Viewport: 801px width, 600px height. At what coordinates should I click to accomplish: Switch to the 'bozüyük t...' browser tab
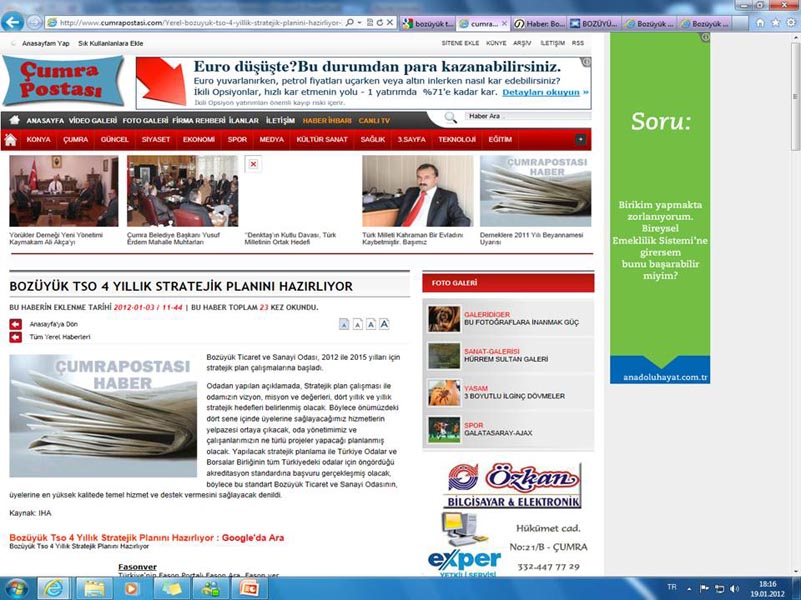point(428,23)
